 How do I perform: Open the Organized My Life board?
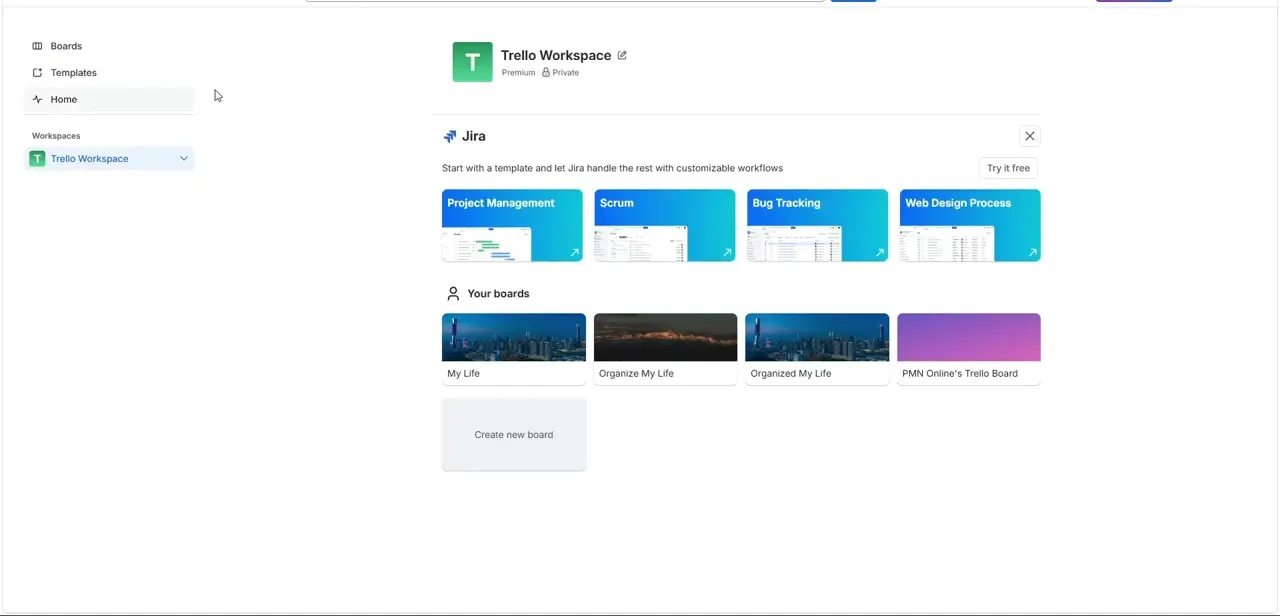pos(817,349)
